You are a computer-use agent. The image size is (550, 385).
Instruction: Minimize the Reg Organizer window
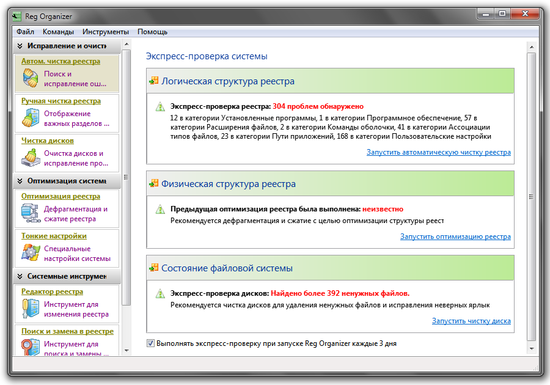click(x=485, y=14)
